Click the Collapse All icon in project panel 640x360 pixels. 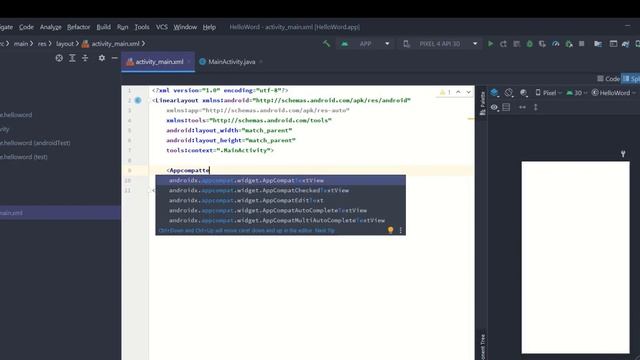click(85, 58)
